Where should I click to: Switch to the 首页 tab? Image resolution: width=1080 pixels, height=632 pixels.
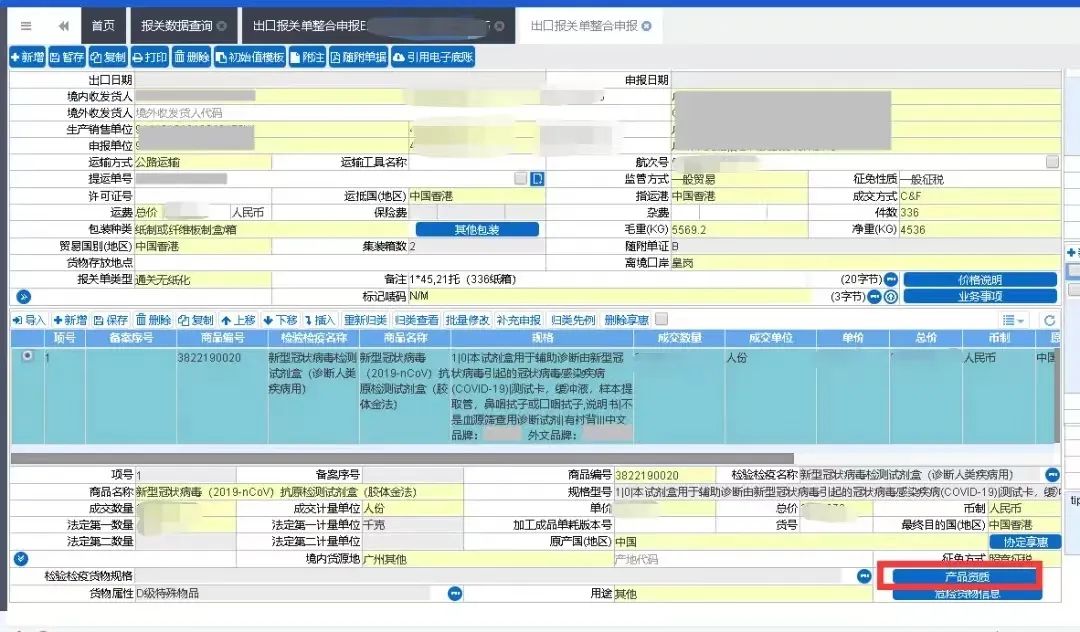point(103,26)
